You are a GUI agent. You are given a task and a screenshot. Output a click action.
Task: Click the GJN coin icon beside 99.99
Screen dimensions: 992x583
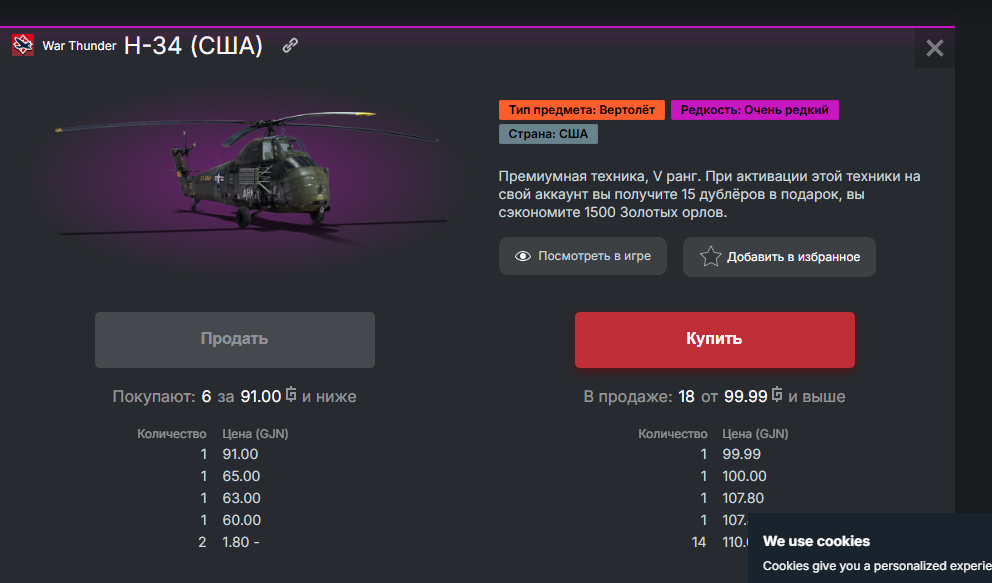click(x=776, y=395)
